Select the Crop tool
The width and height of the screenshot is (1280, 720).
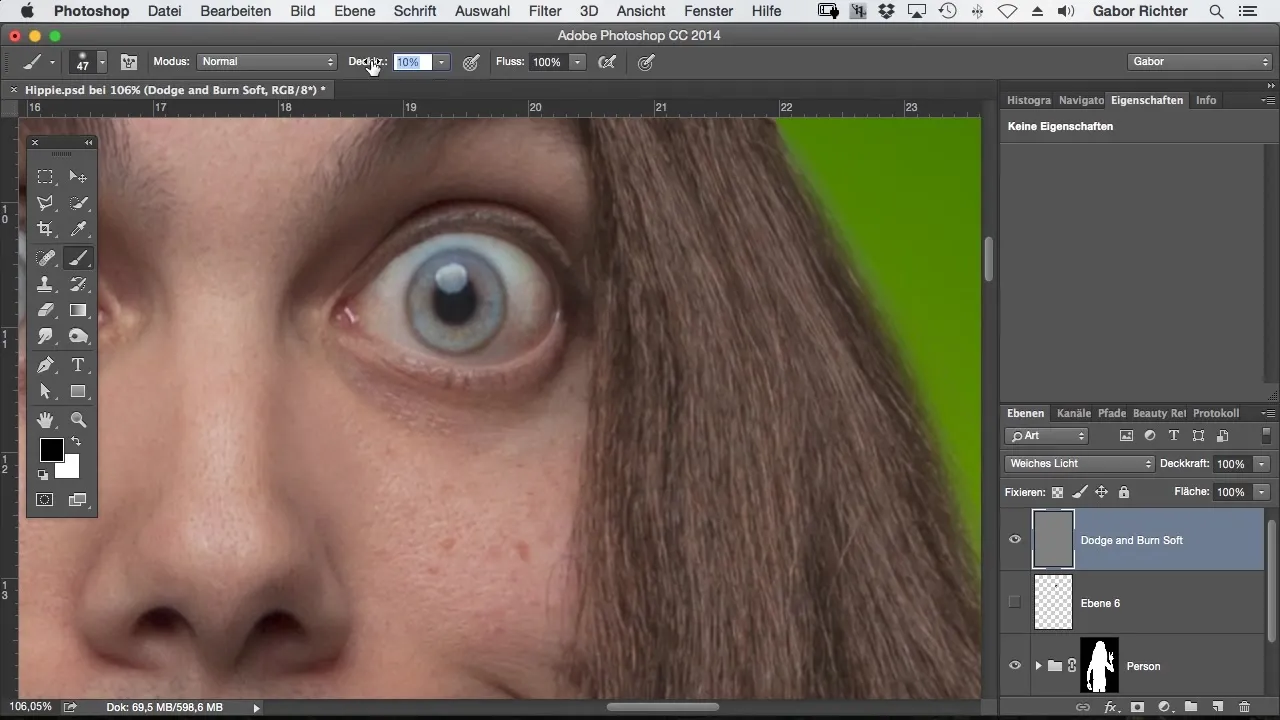[x=45, y=229]
